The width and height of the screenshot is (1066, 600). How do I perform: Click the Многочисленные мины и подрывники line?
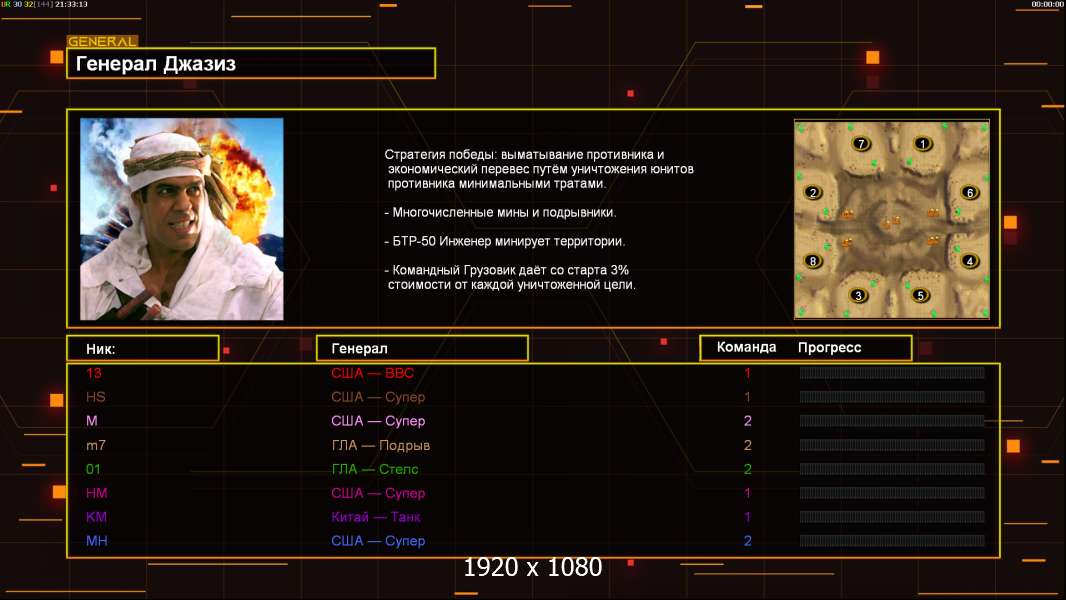click(500, 212)
